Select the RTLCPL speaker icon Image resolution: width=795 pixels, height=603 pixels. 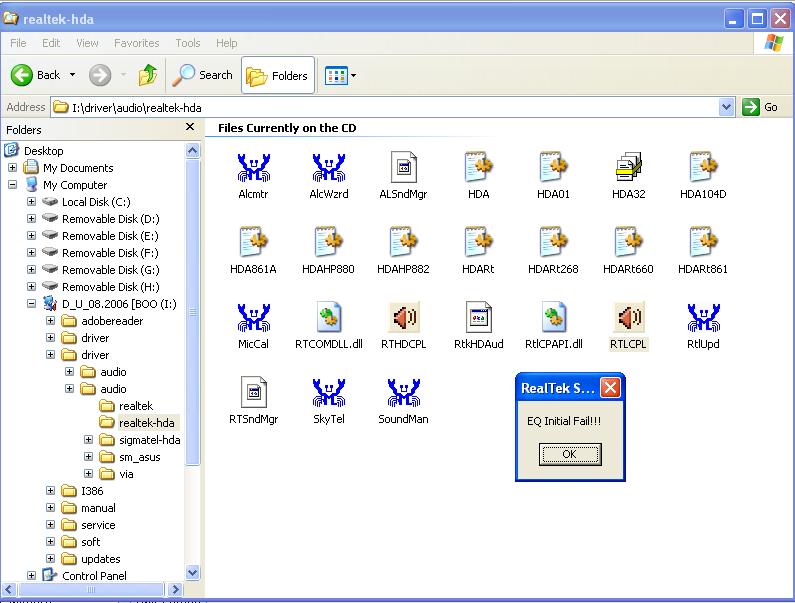click(628, 317)
